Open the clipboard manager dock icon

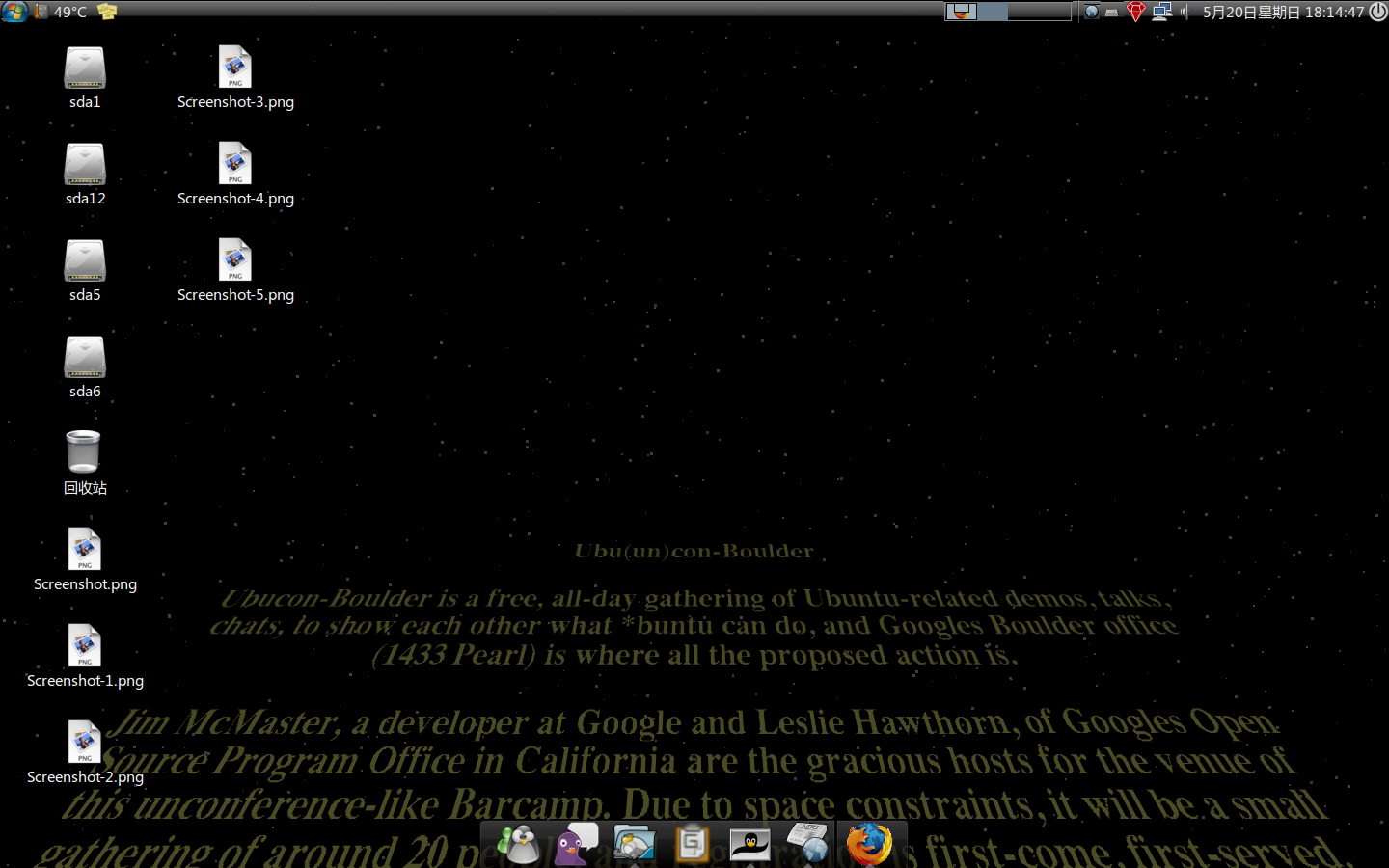pyautogui.click(x=692, y=844)
